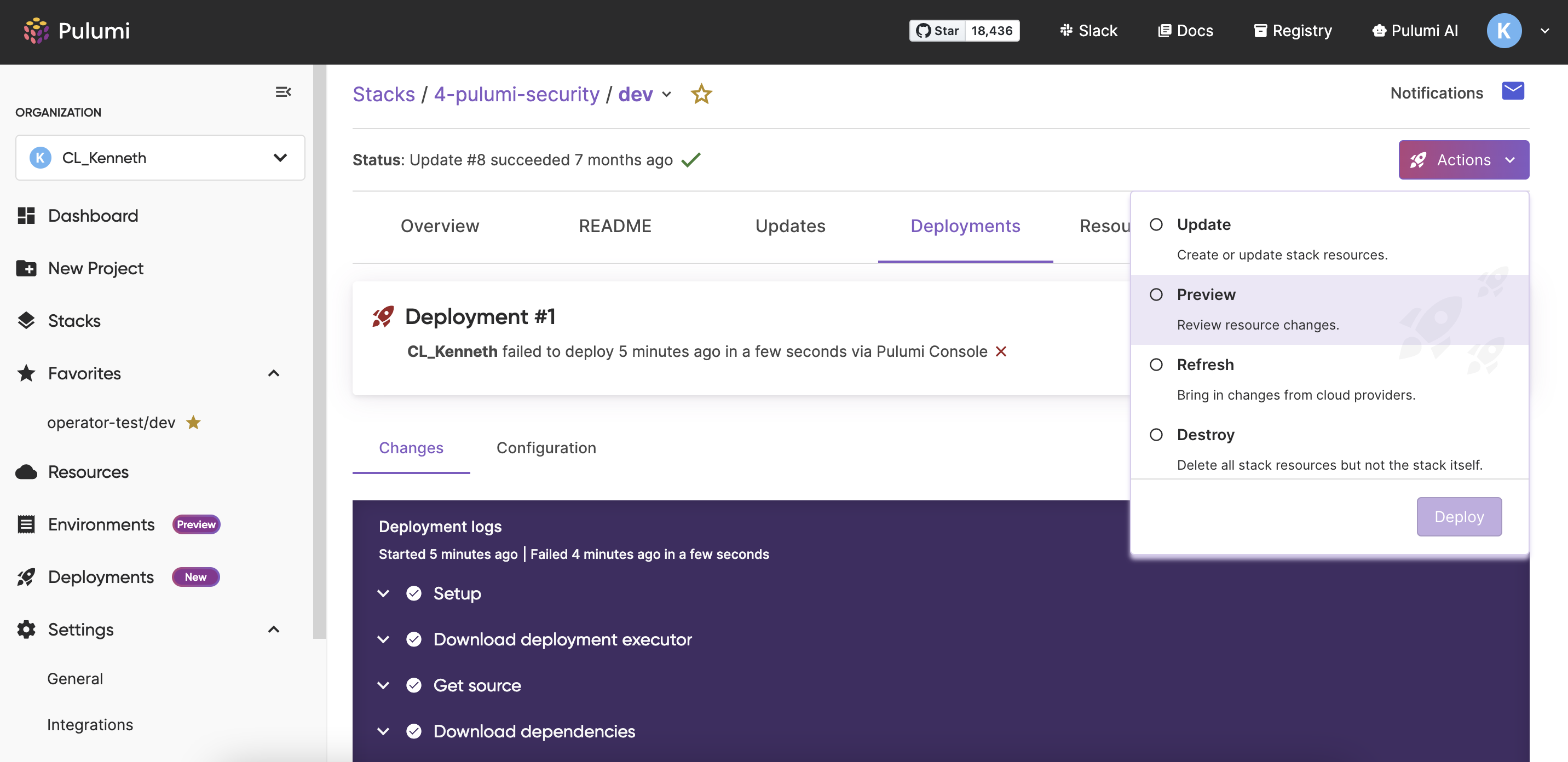Click the Environments Preview badge
The height and width of the screenshot is (762, 1568).
[196, 524]
